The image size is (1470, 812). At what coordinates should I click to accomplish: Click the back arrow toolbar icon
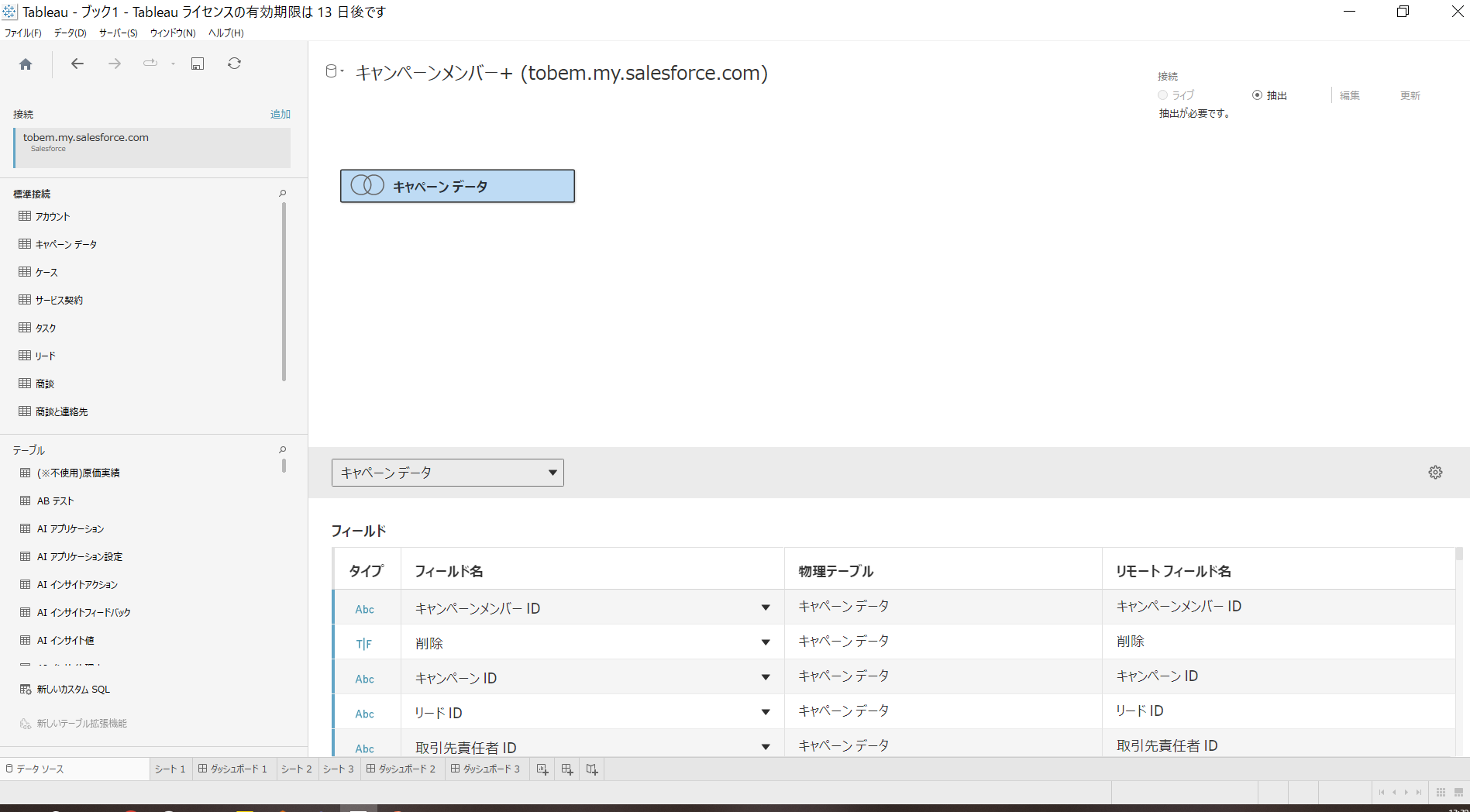pos(77,64)
